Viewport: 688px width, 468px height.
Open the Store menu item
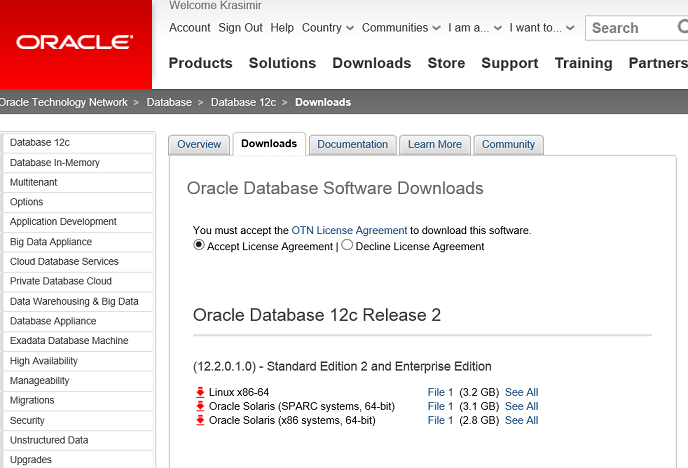446,63
